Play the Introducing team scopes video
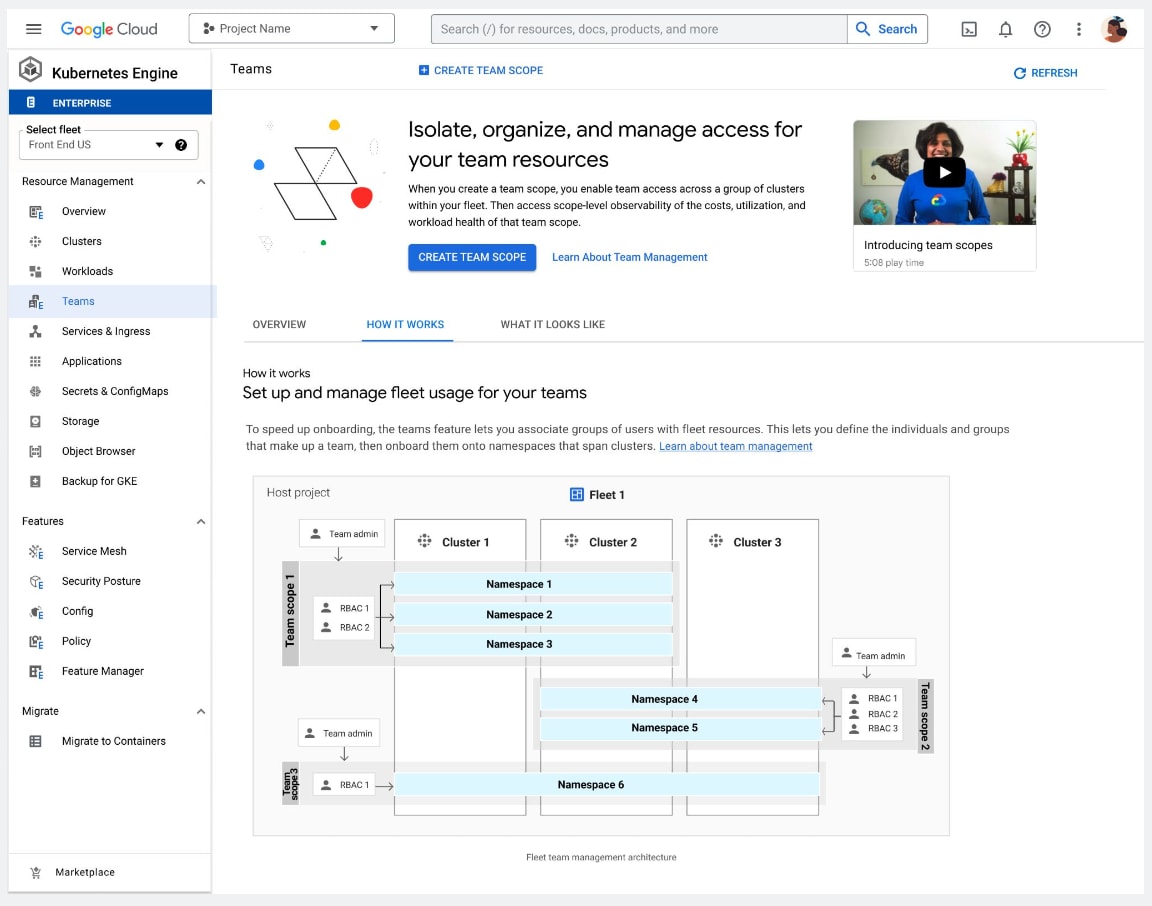This screenshot has width=1152, height=906. (x=944, y=173)
